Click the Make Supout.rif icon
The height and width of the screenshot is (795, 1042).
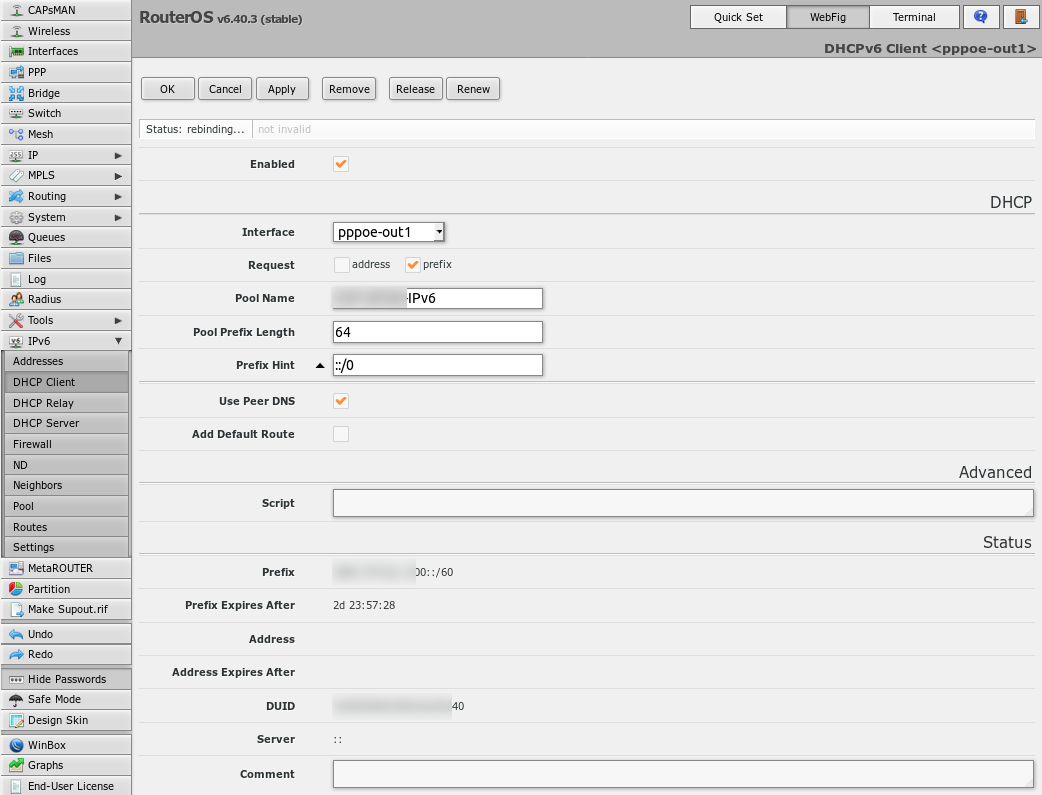(17, 610)
